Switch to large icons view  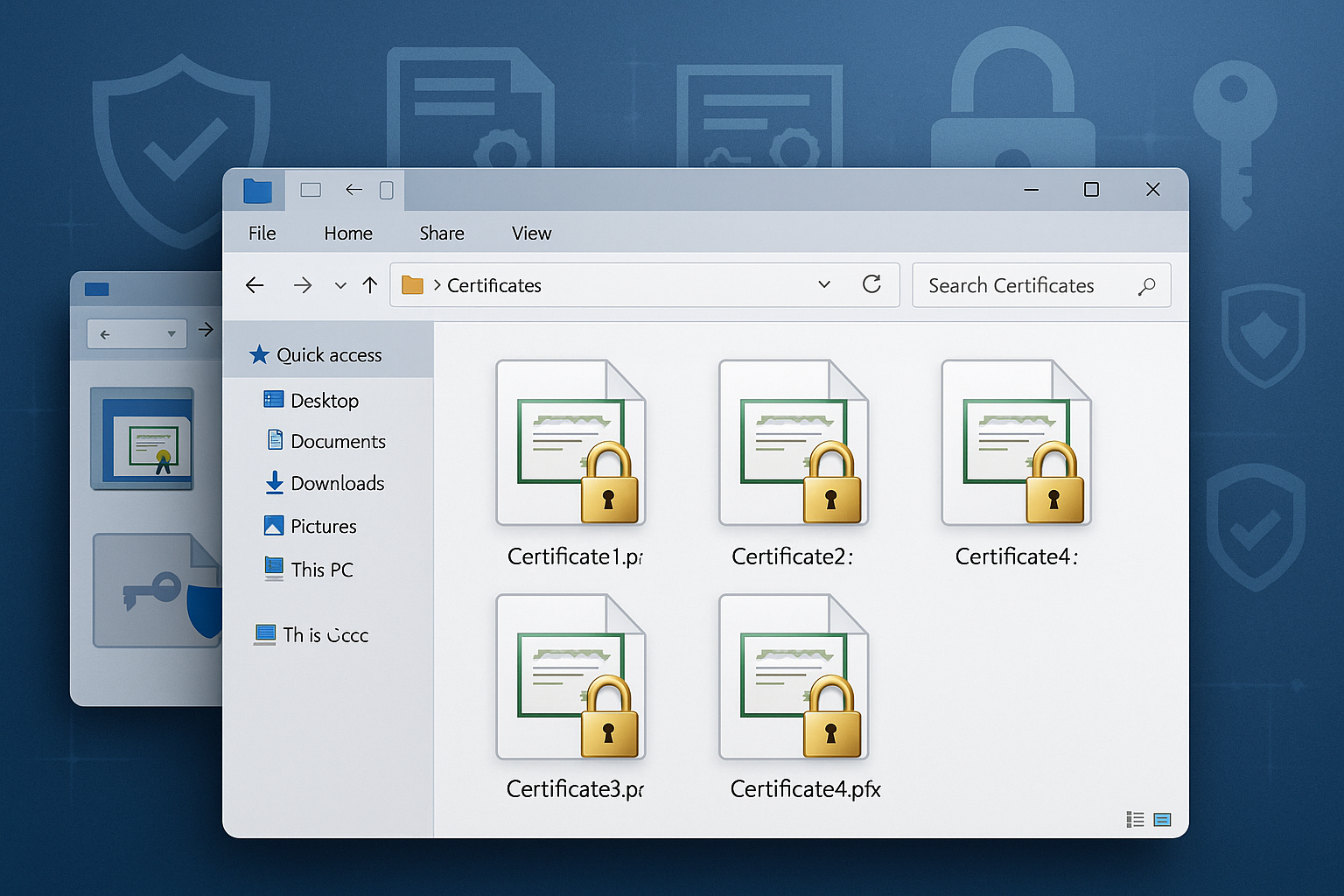[1162, 819]
